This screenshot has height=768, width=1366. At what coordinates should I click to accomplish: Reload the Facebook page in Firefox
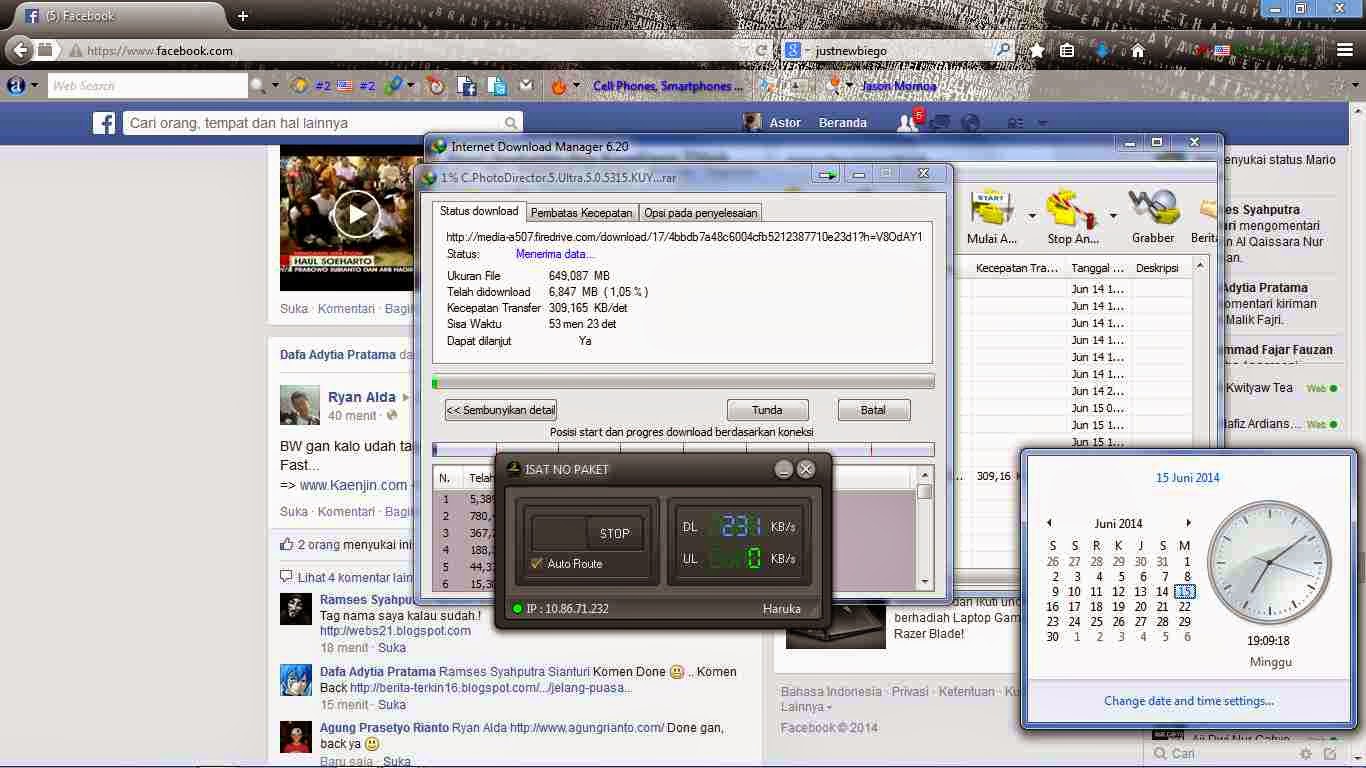762,50
